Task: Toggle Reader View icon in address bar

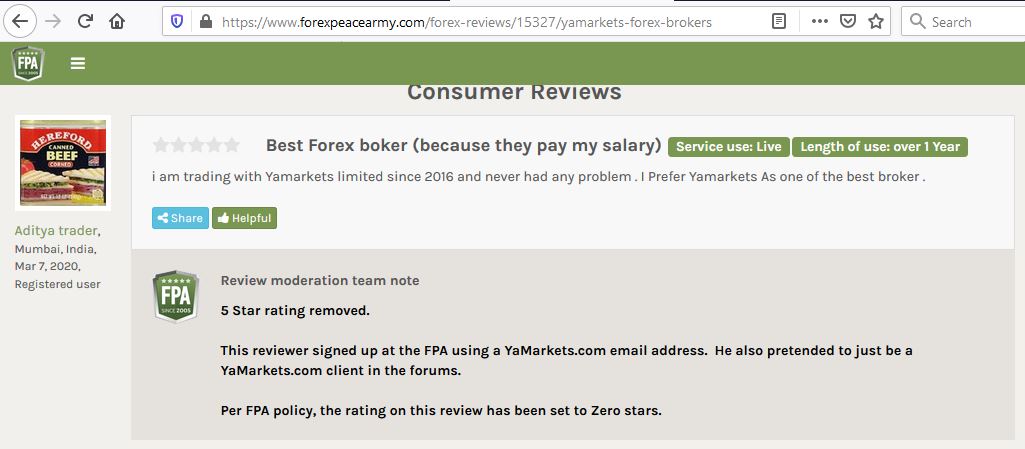Action: tap(779, 22)
